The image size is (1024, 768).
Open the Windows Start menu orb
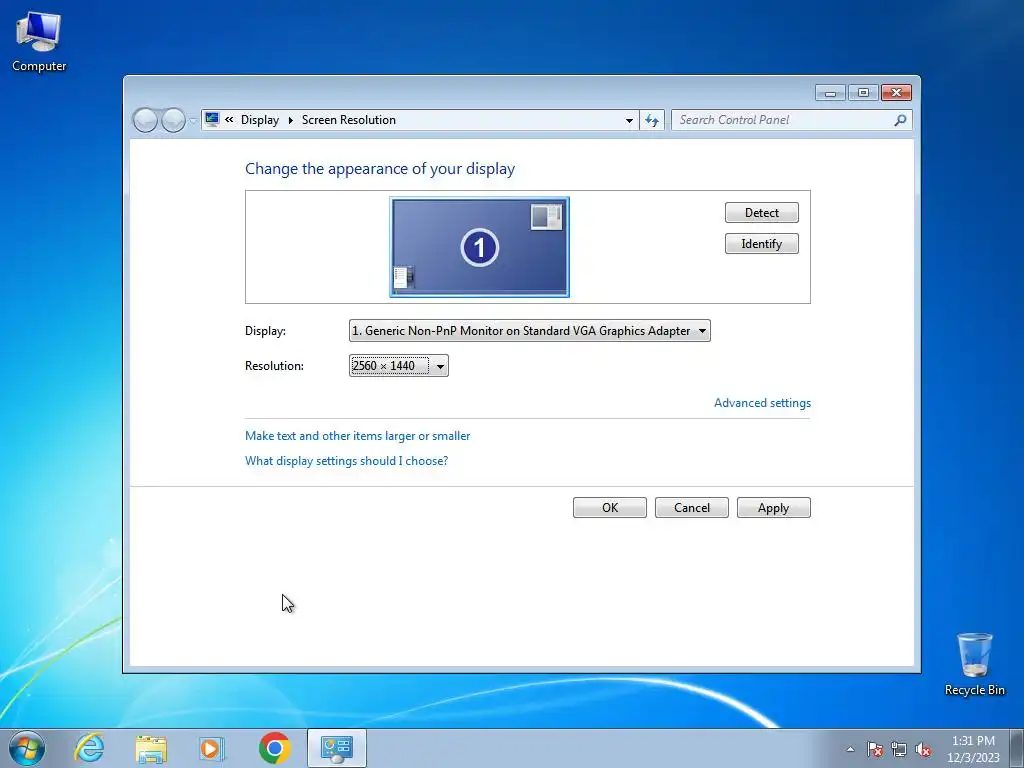(27, 748)
